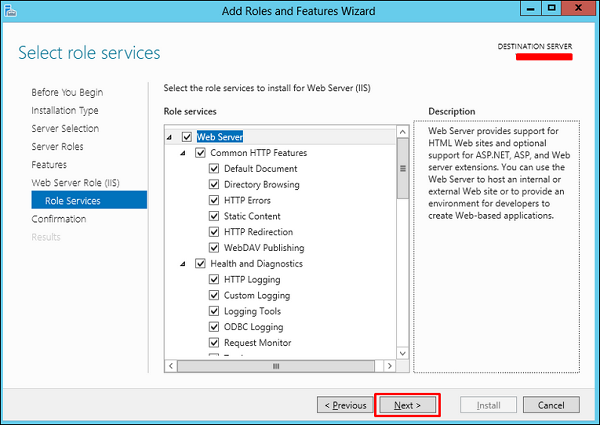Go to the Server Roles step
Image resolution: width=600 pixels, height=425 pixels.
pos(57,147)
